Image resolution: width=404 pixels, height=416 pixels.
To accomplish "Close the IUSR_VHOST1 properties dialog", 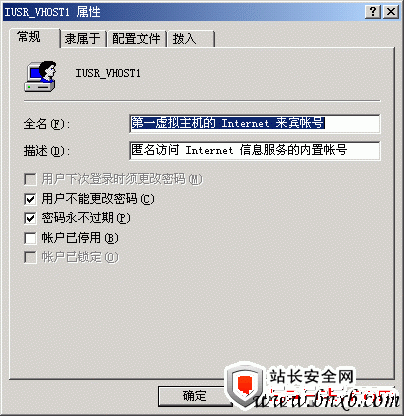I will click(x=391, y=12).
